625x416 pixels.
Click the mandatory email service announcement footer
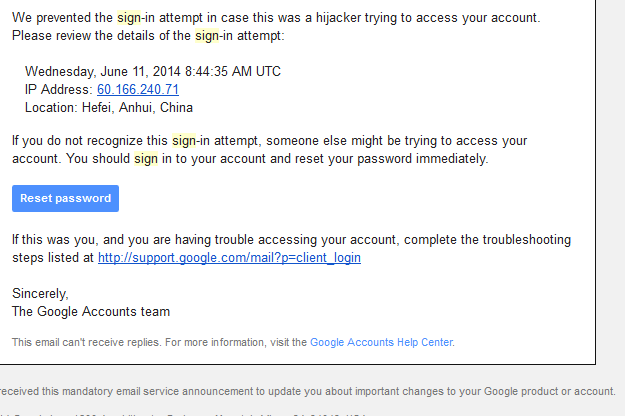tap(308, 392)
